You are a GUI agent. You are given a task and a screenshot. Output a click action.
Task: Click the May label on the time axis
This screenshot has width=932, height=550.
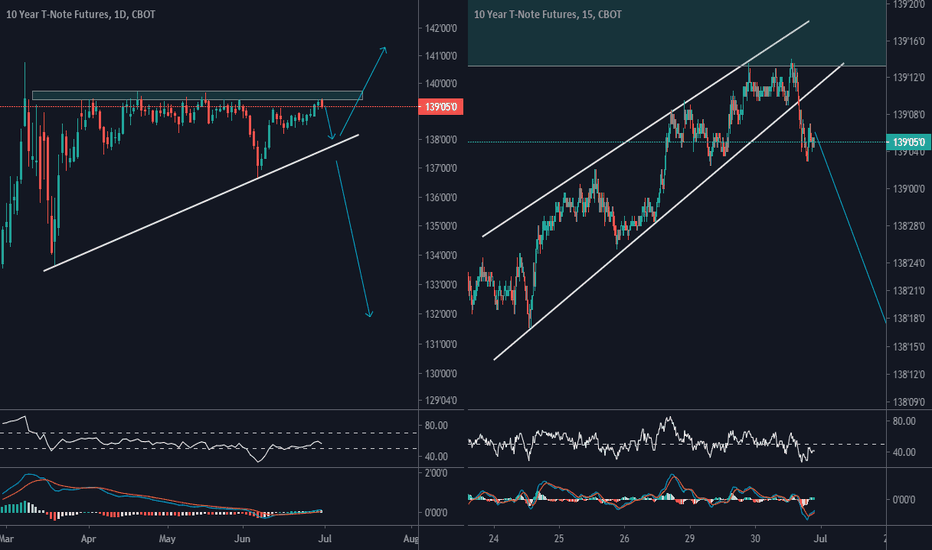(167, 539)
